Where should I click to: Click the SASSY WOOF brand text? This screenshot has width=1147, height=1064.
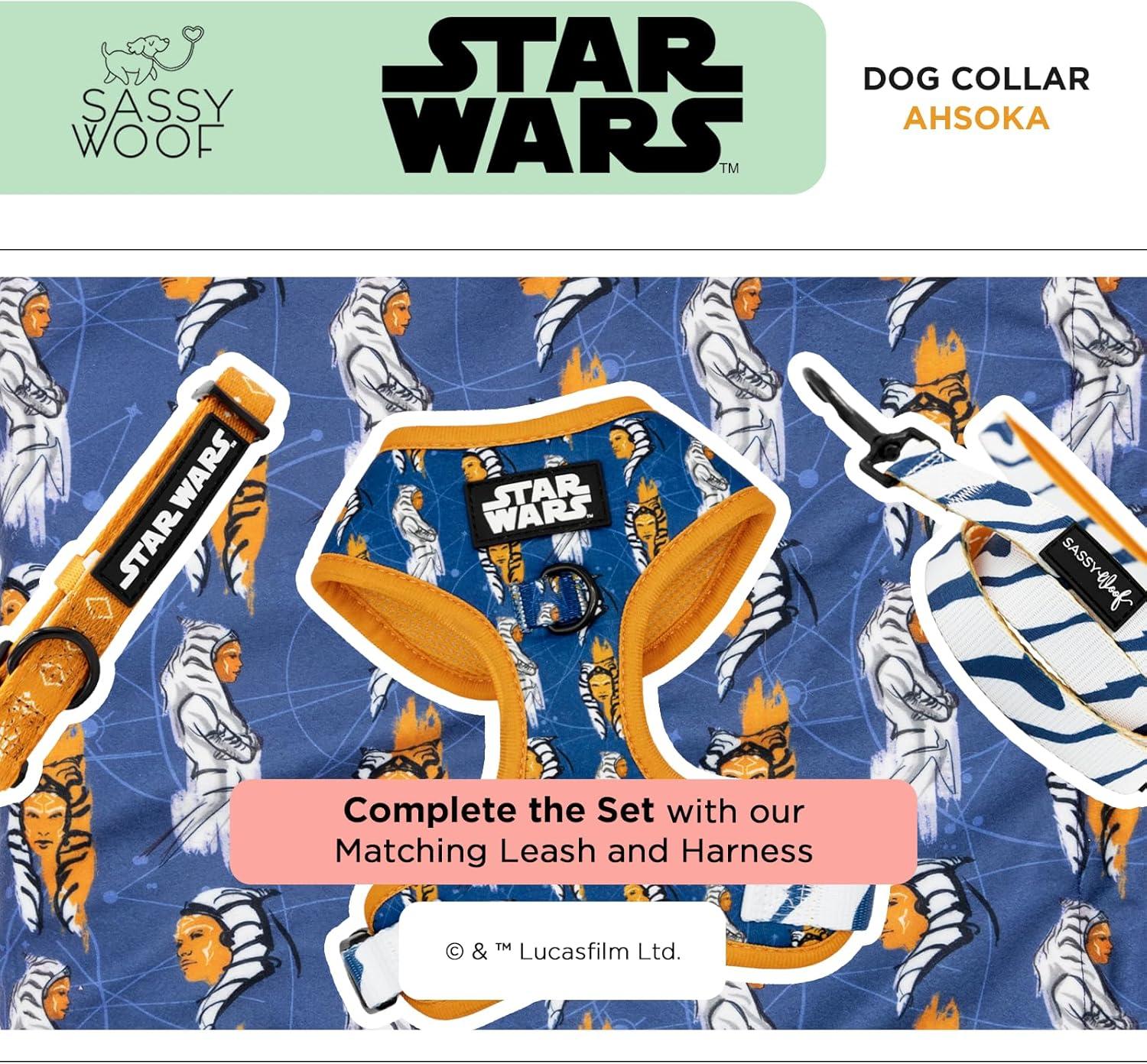pyautogui.click(x=154, y=125)
